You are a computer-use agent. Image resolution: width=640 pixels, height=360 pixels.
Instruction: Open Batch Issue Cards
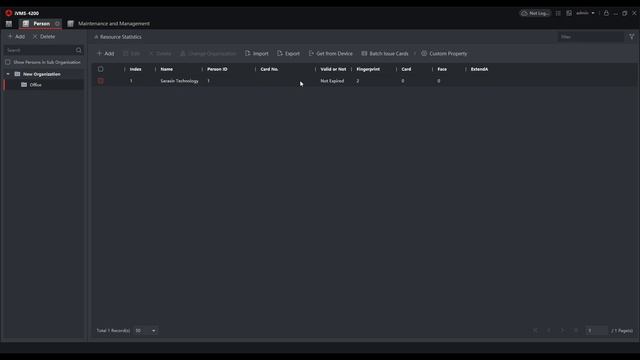tap(385, 53)
